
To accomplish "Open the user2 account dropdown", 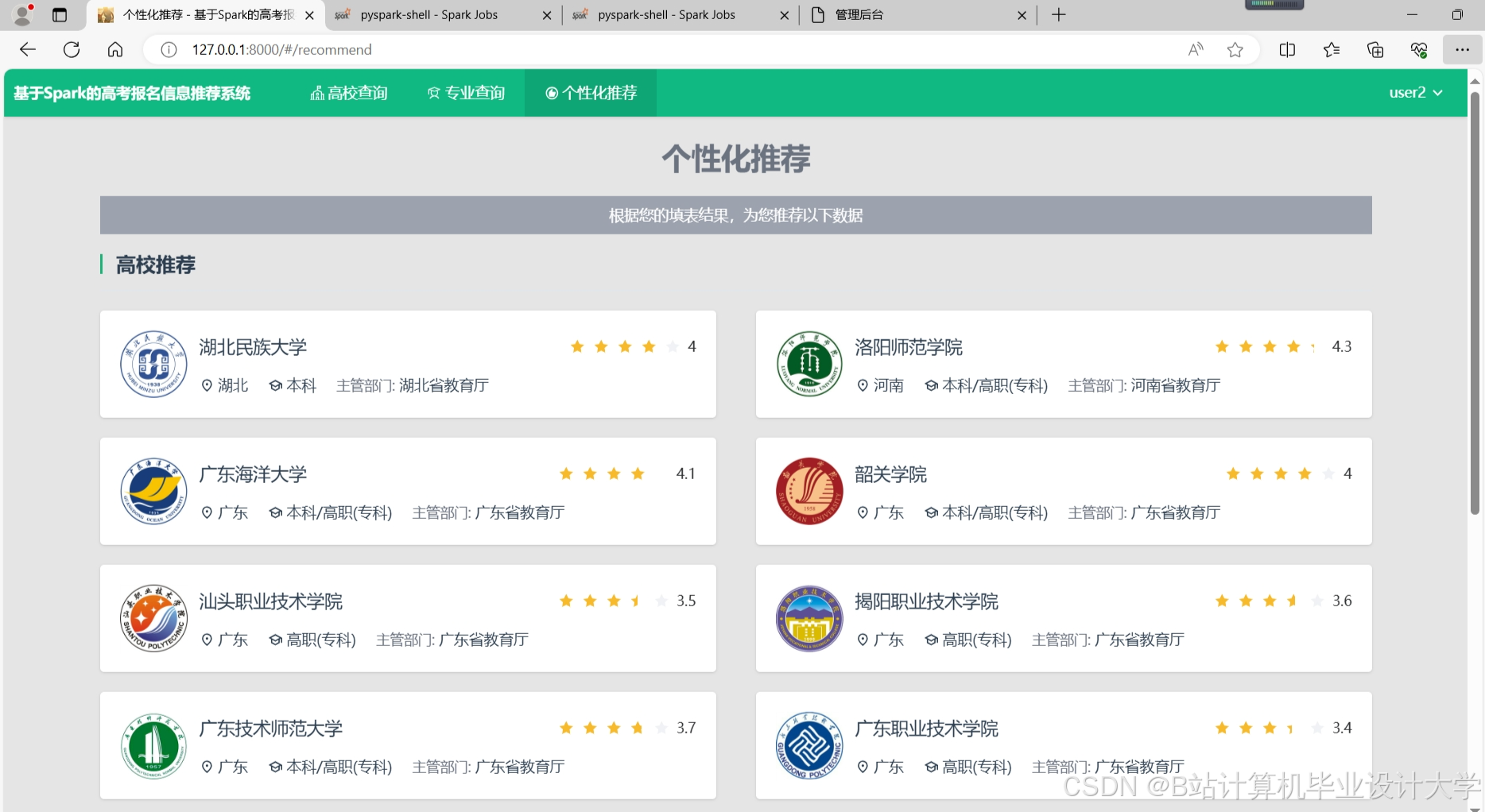I will pos(1416,92).
